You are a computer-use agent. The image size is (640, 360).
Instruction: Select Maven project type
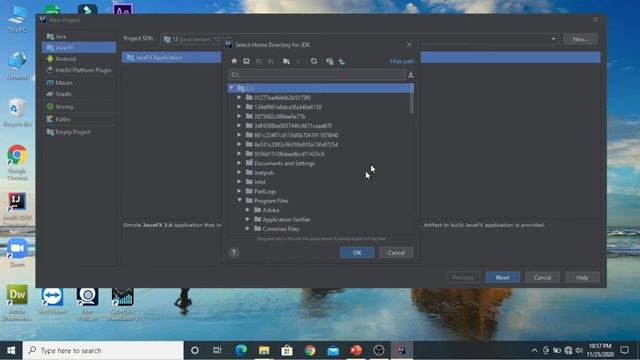pos(79,82)
